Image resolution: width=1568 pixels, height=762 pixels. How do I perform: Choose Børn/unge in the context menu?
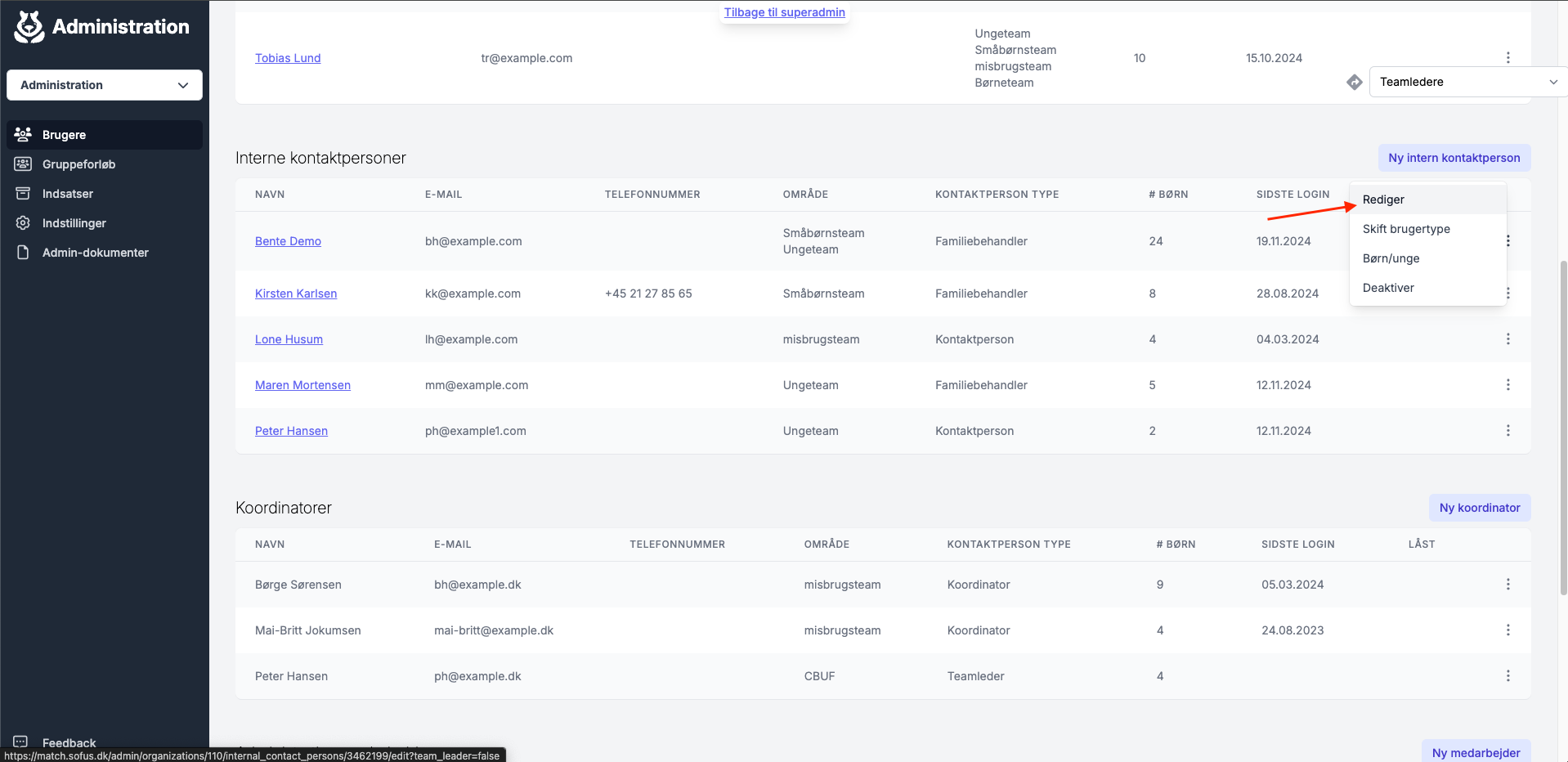tap(1427, 258)
